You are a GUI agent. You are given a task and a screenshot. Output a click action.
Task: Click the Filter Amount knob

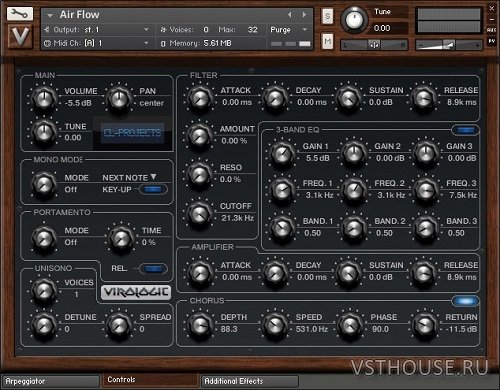[199, 136]
